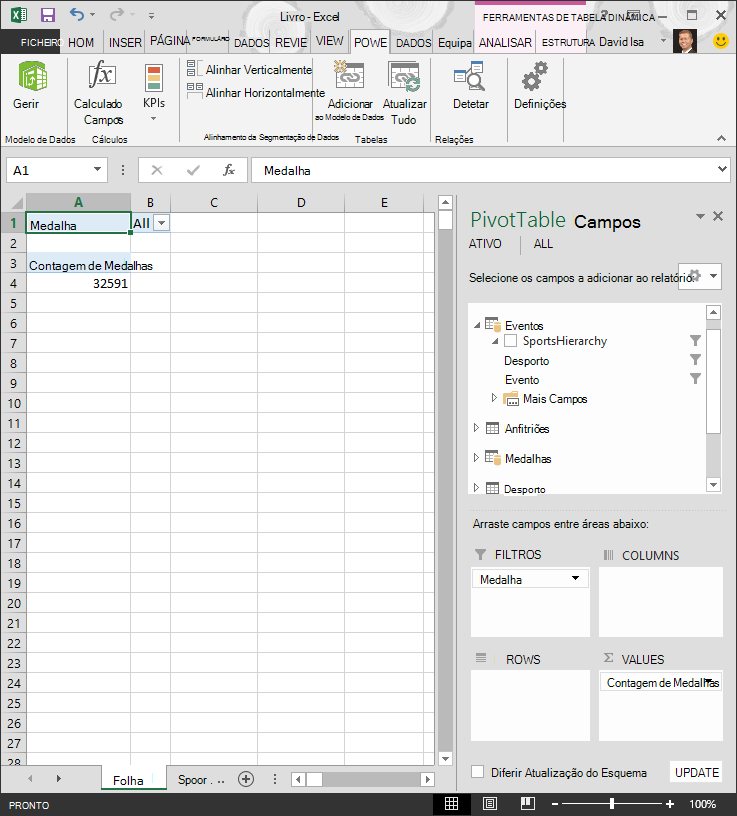Tick the SportsHierarchy checkbox

click(511, 340)
